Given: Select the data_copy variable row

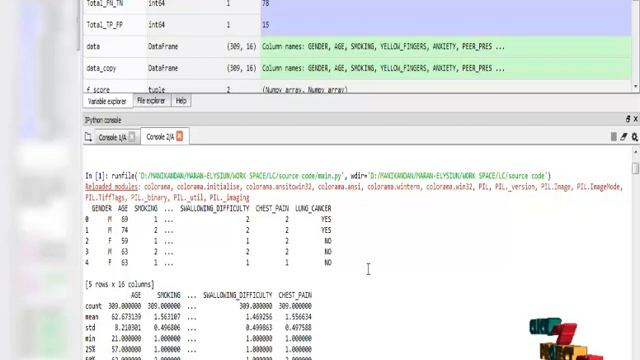Looking at the screenshot, I should click(357, 68).
